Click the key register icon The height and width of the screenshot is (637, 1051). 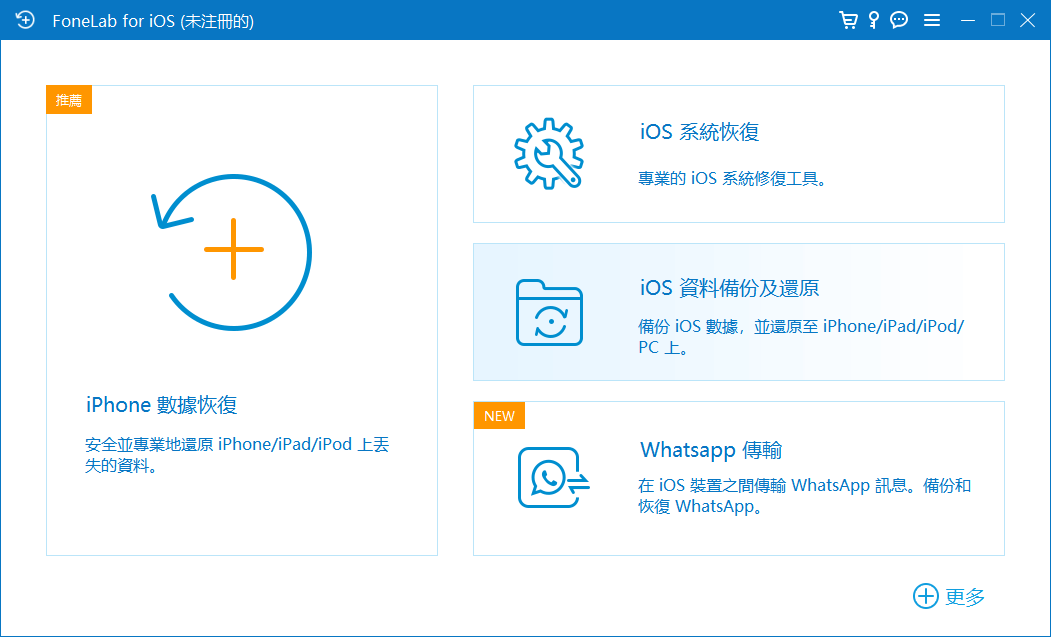click(x=873, y=20)
